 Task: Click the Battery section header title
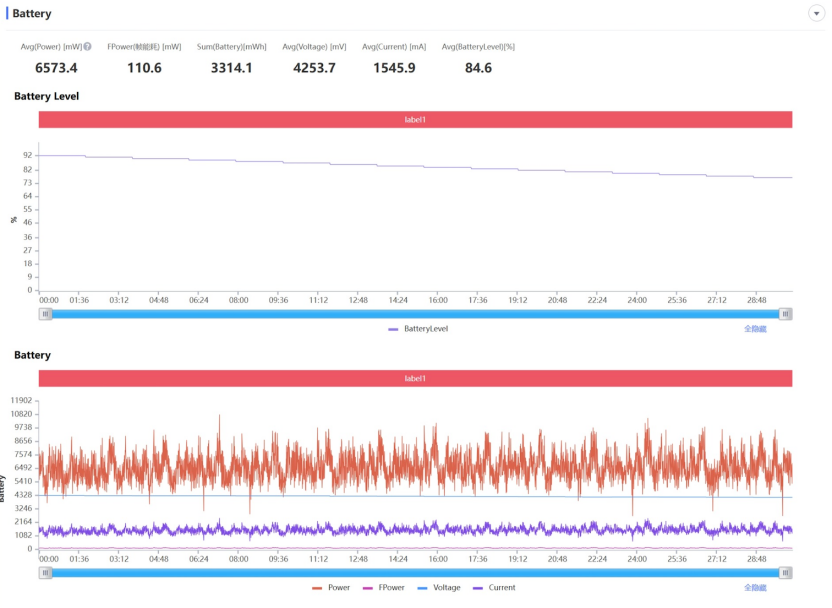point(32,14)
